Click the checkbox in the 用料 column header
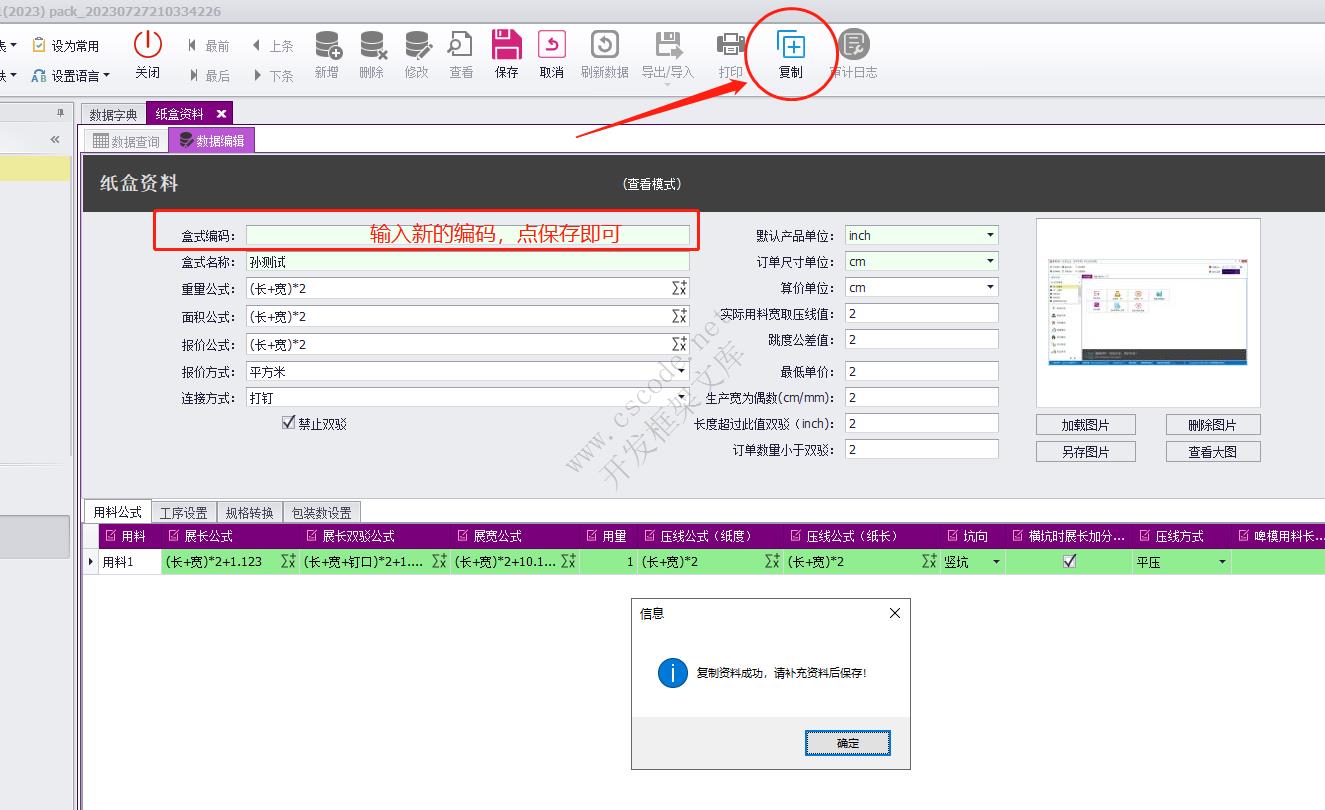 111,535
